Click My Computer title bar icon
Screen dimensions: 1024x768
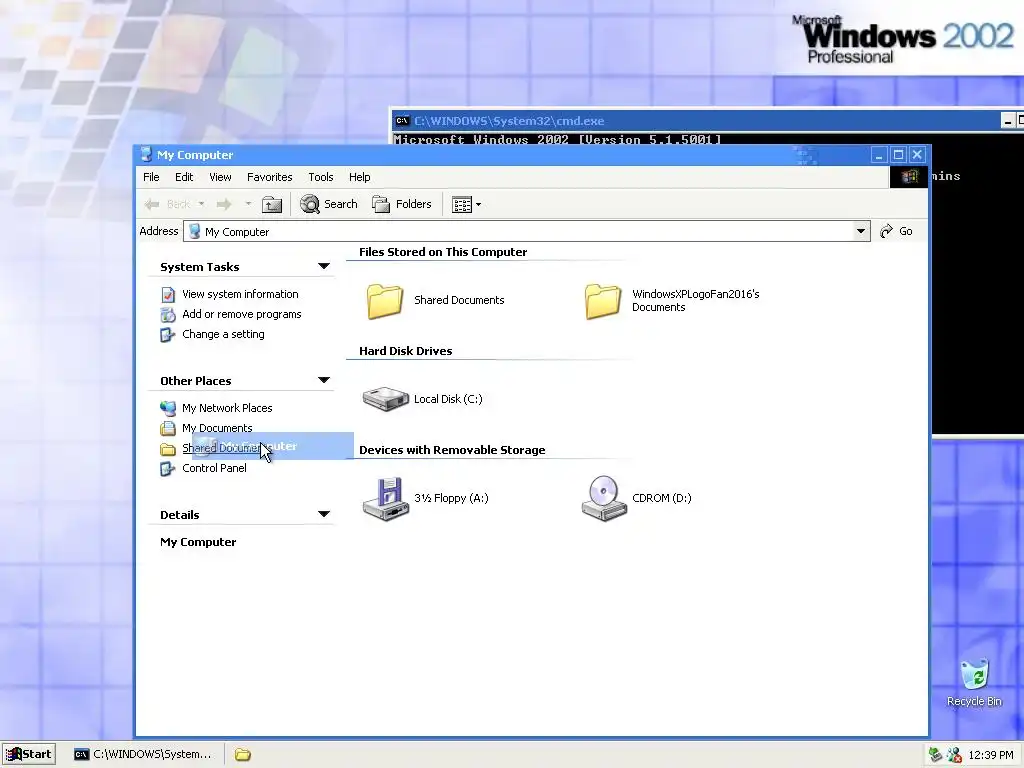point(146,155)
